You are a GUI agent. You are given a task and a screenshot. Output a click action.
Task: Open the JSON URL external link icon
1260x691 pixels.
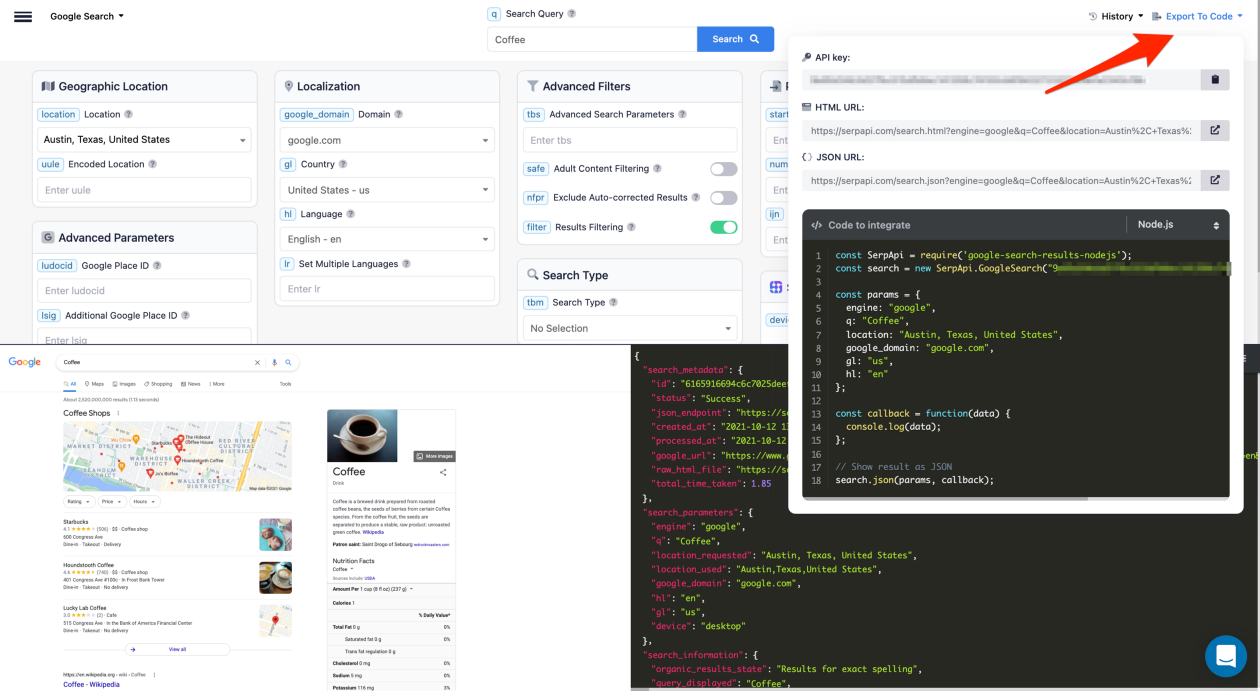tap(1215, 180)
